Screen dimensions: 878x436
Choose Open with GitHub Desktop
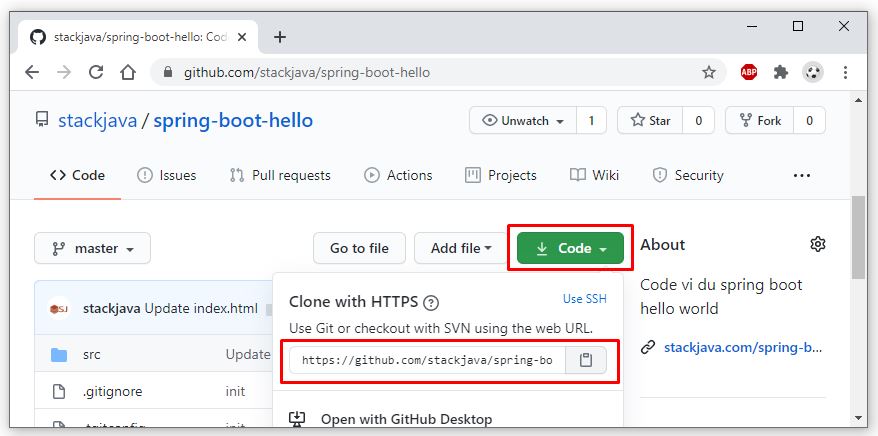tap(407, 419)
